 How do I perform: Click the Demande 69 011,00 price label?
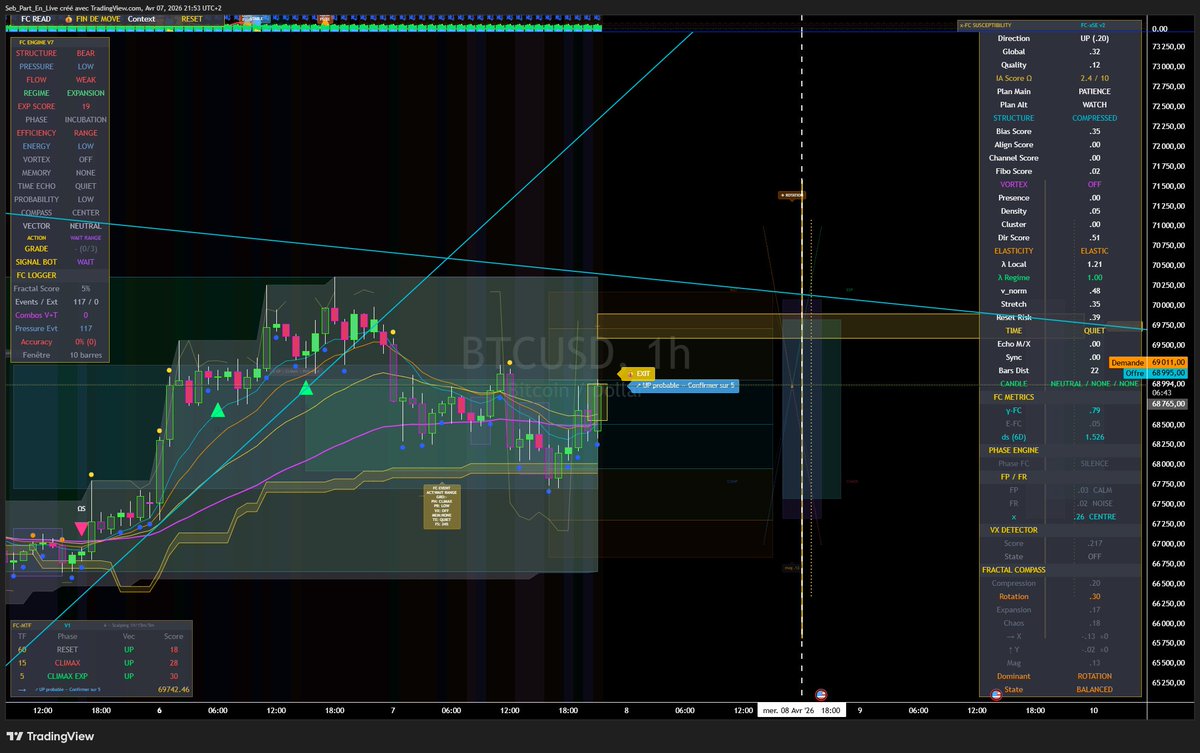[1148, 362]
